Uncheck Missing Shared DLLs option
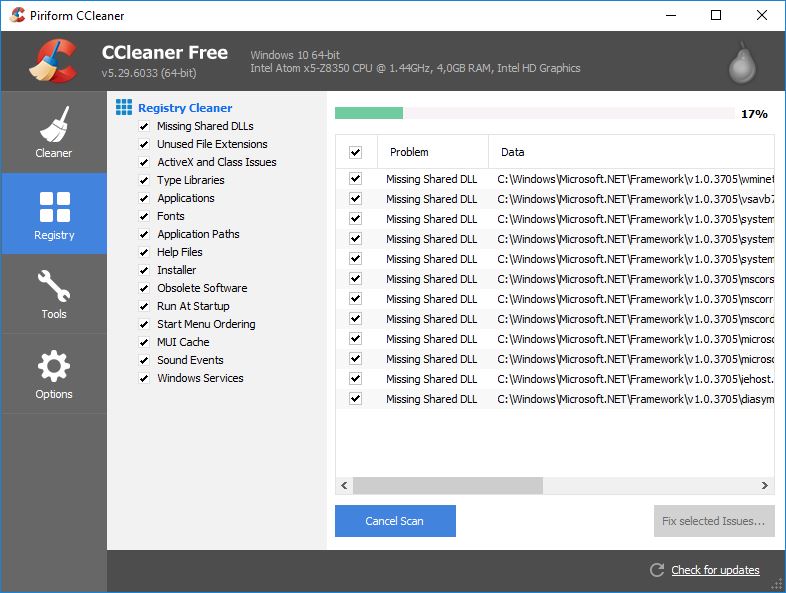The image size is (786, 593). (x=144, y=126)
